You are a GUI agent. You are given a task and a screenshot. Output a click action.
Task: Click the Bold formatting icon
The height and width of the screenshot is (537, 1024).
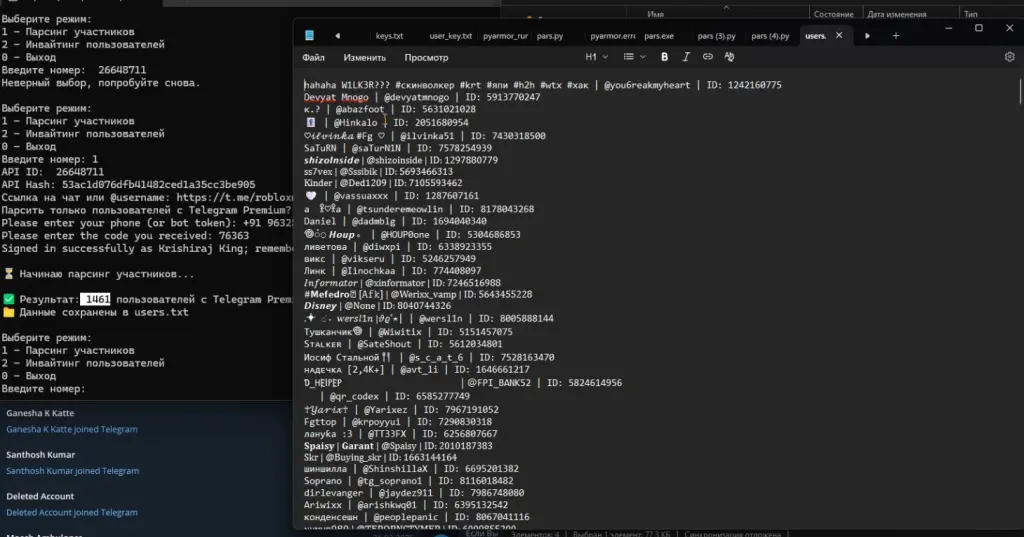(x=665, y=58)
